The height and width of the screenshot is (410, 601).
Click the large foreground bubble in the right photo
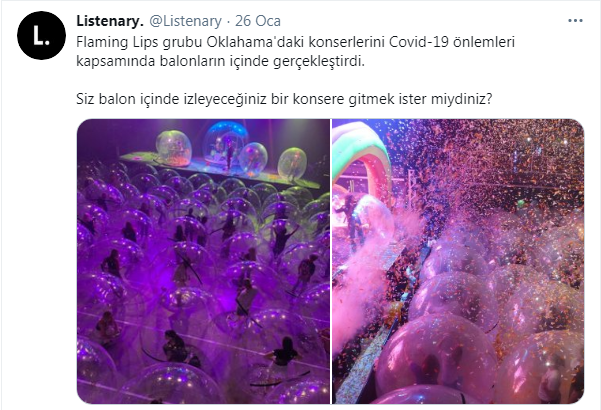point(435,356)
